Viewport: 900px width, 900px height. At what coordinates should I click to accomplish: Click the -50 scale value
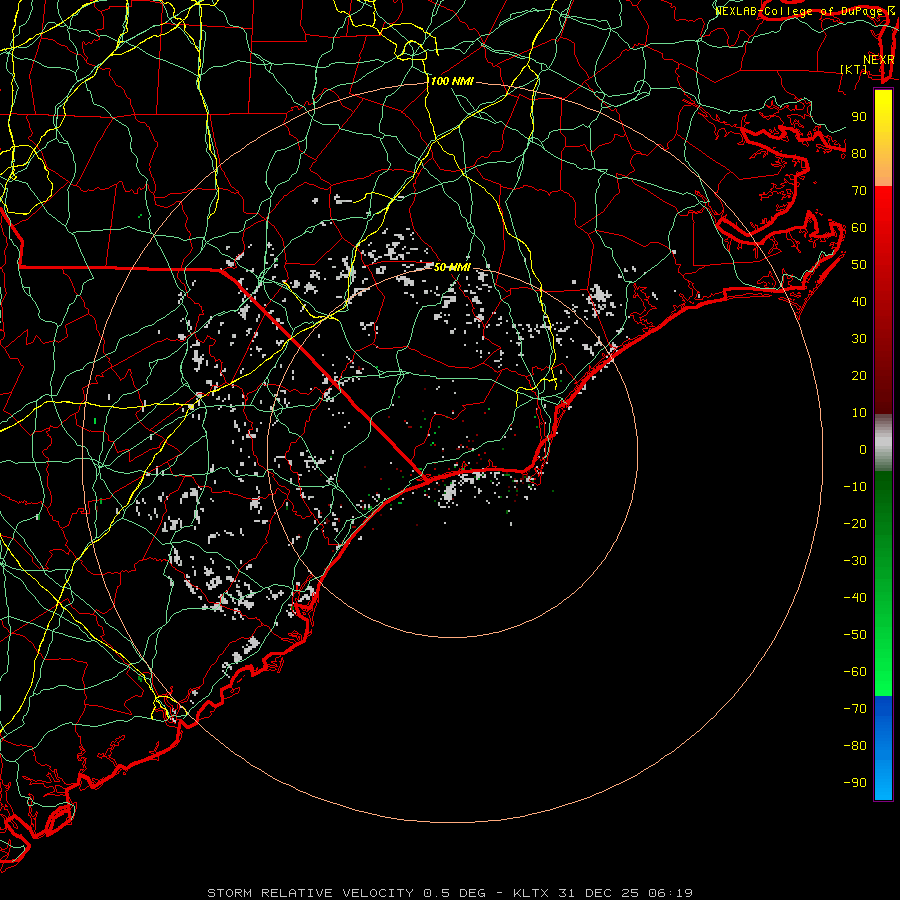(x=855, y=635)
